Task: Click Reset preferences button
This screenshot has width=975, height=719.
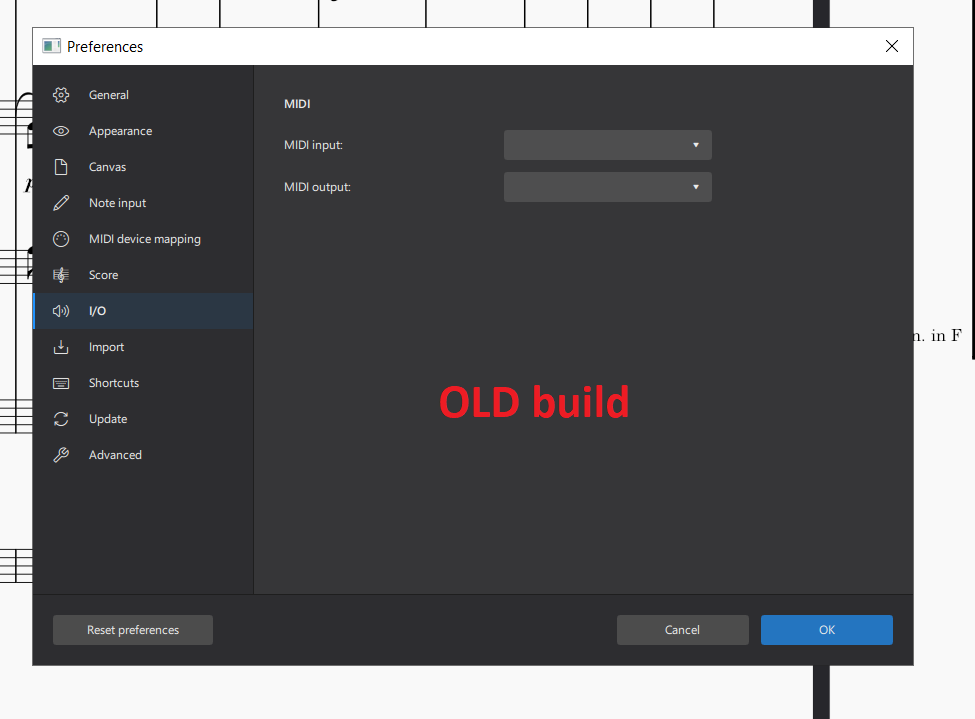Action: pyautogui.click(x=133, y=630)
